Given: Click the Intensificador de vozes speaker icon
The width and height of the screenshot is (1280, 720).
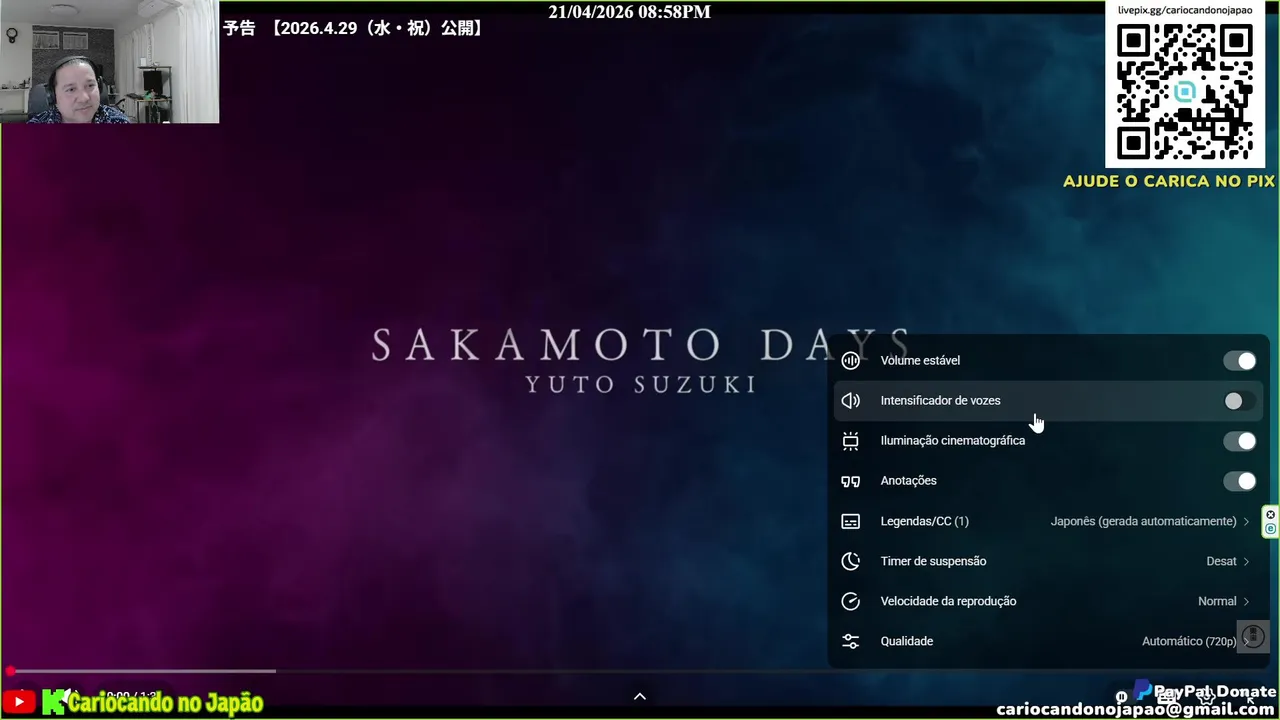Looking at the screenshot, I should [850, 401].
